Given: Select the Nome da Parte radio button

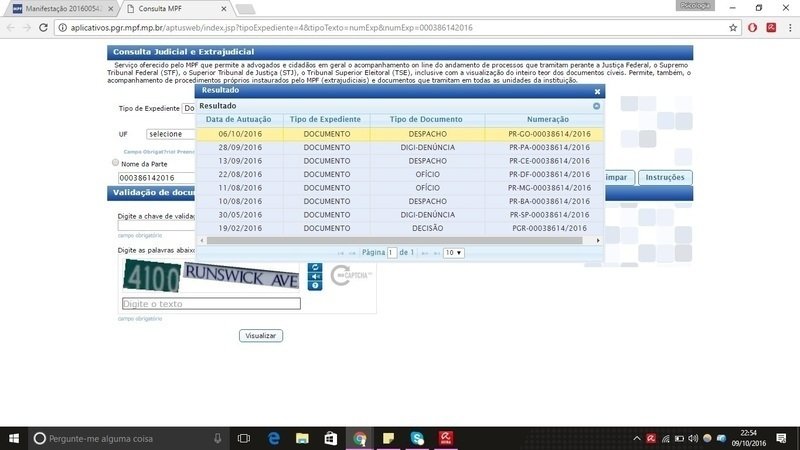Looking at the screenshot, I should coord(115,162).
